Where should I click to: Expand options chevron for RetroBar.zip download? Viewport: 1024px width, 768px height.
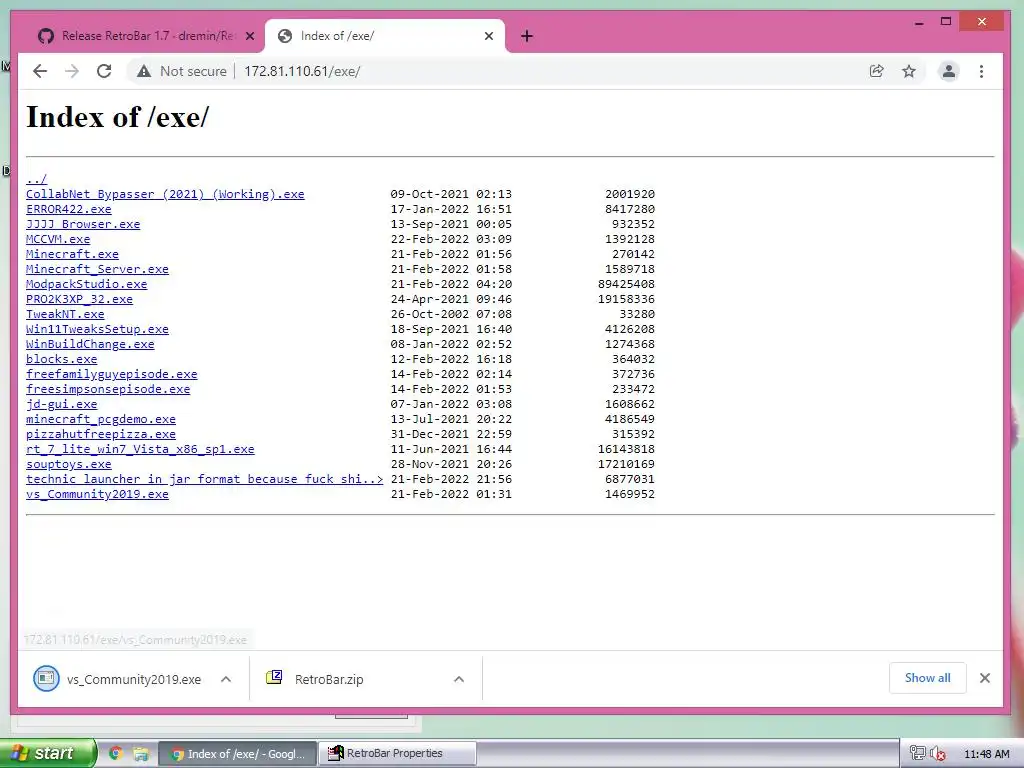coord(459,679)
